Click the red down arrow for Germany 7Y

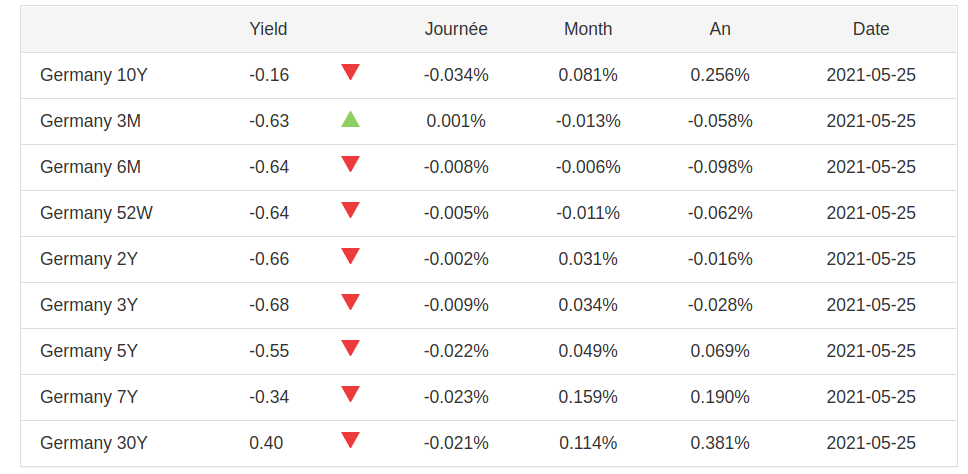pos(350,394)
